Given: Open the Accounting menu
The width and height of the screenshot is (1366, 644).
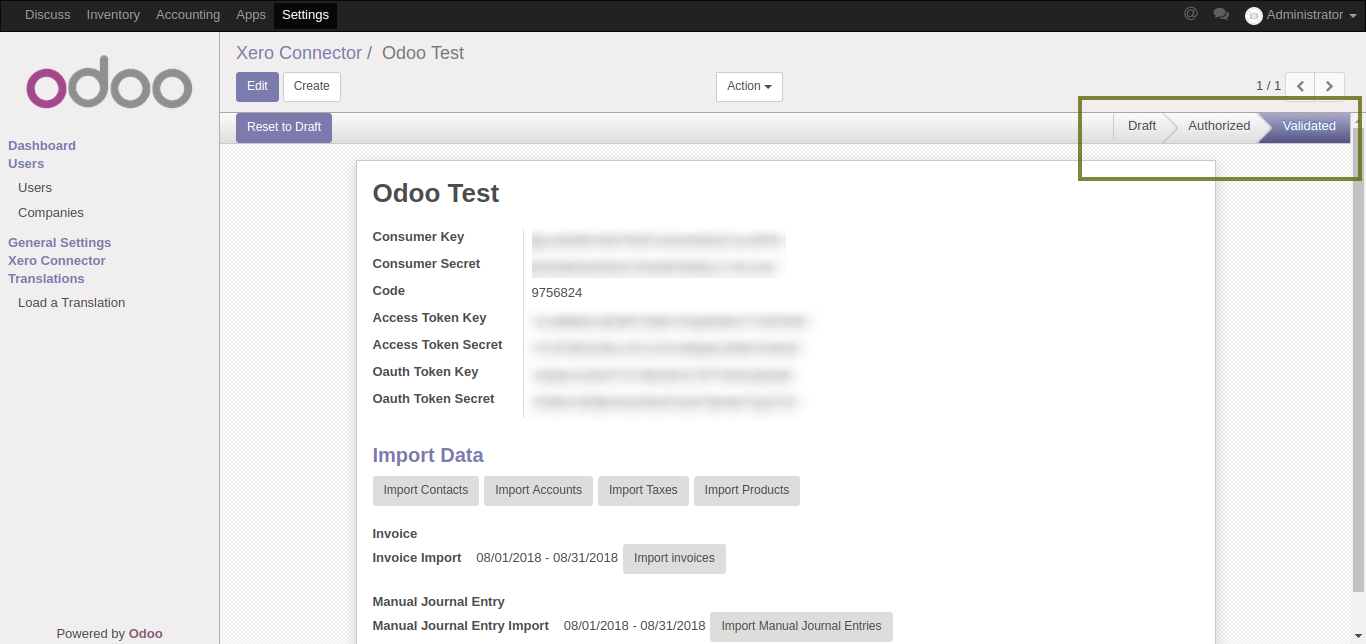Looking at the screenshot, I should [188, 15].
